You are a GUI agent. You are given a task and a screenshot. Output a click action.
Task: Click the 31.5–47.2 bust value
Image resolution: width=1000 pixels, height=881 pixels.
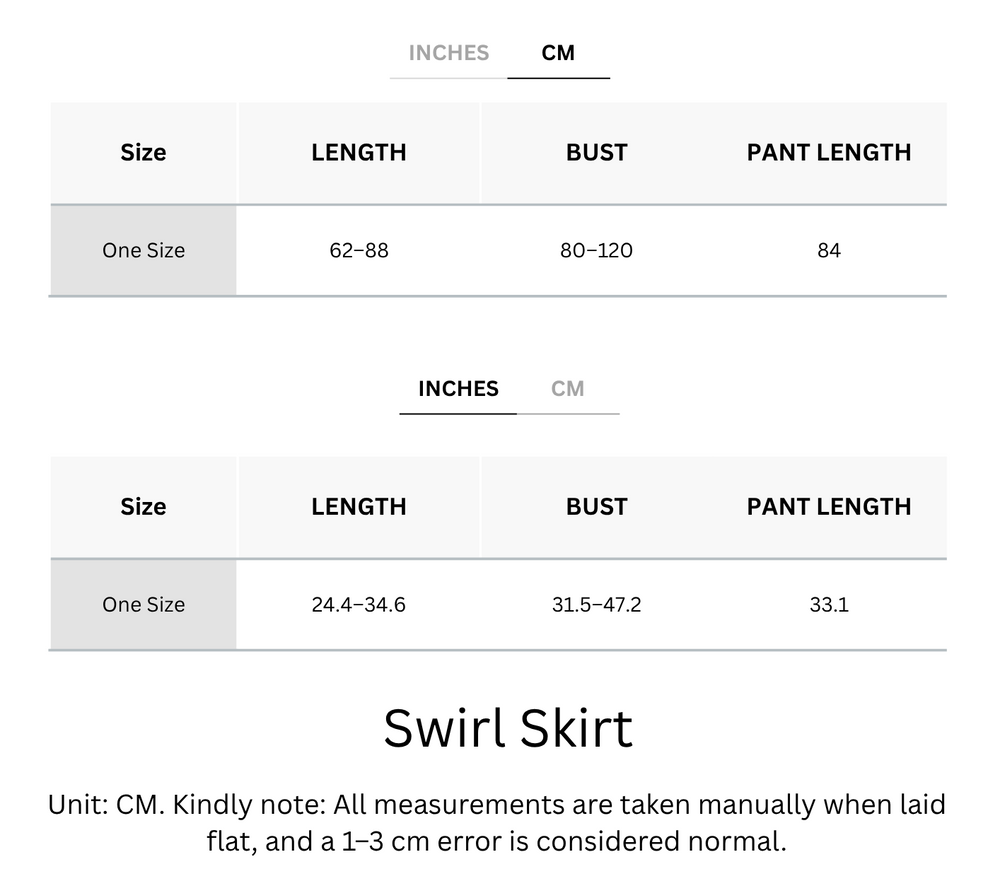pyautogui.click(x=596, y=604)
